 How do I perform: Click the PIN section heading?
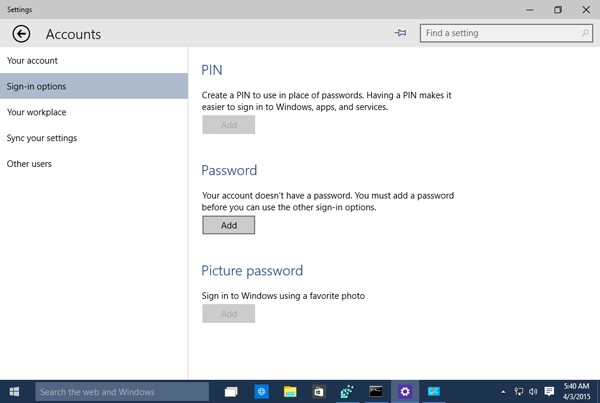click(212, 70)
